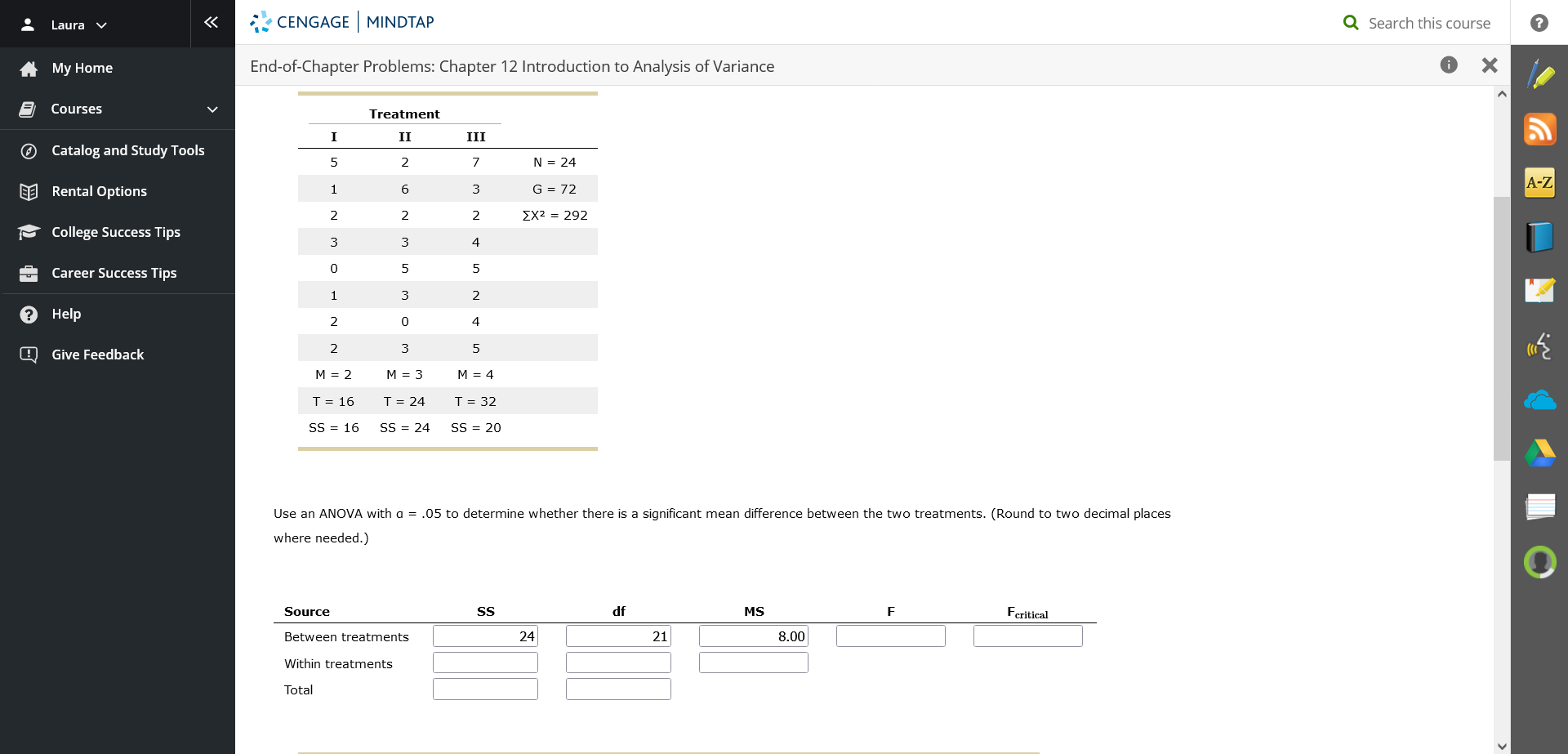Image resolution: width=1568 pixels, height=754 pixels.
Task: Open the ReadSpeaker audio icon
Action: [1539, 346]
